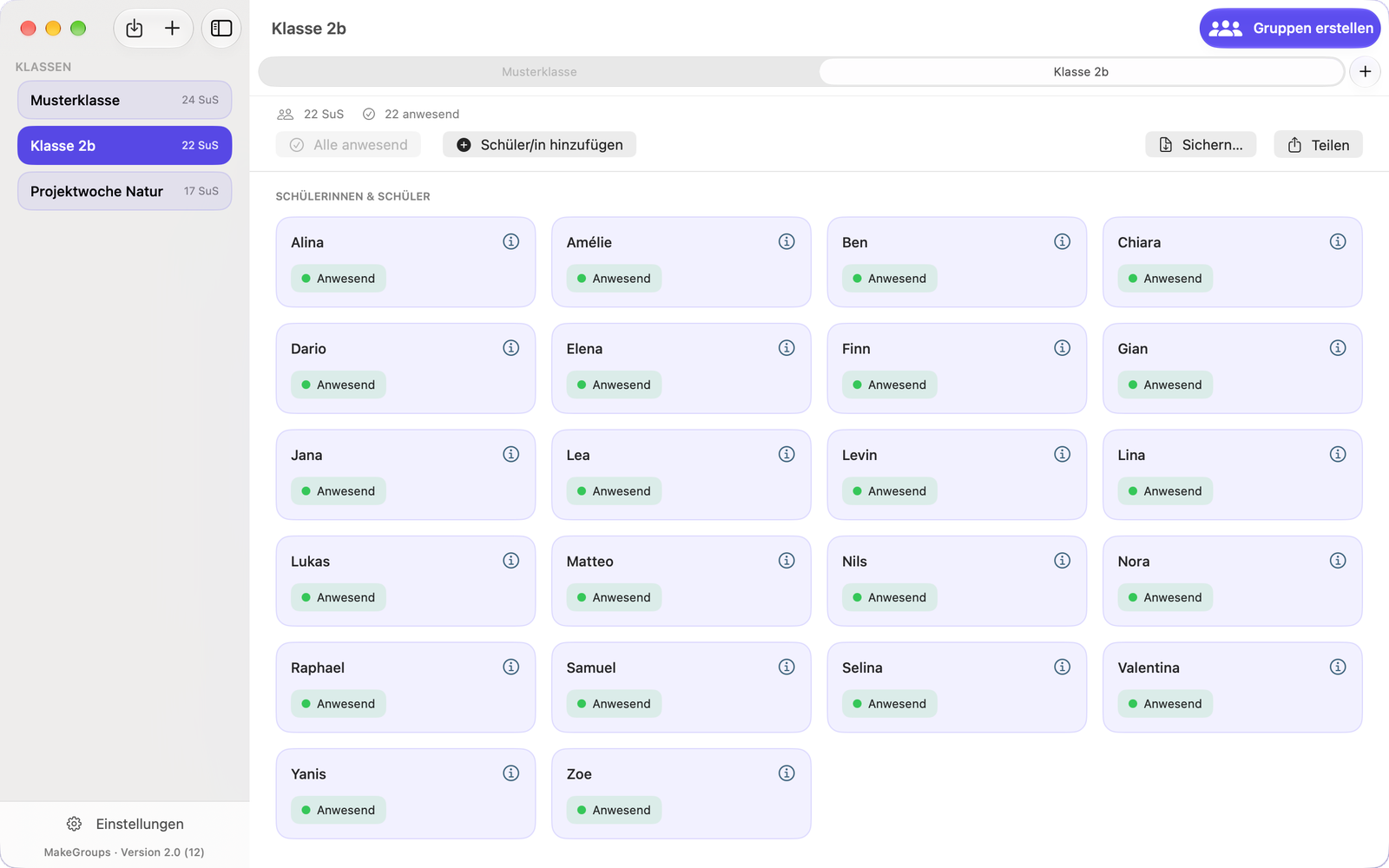Open info for student Amélie
The width and height of the screenshot is (1389, 868).
click(787, 241)
